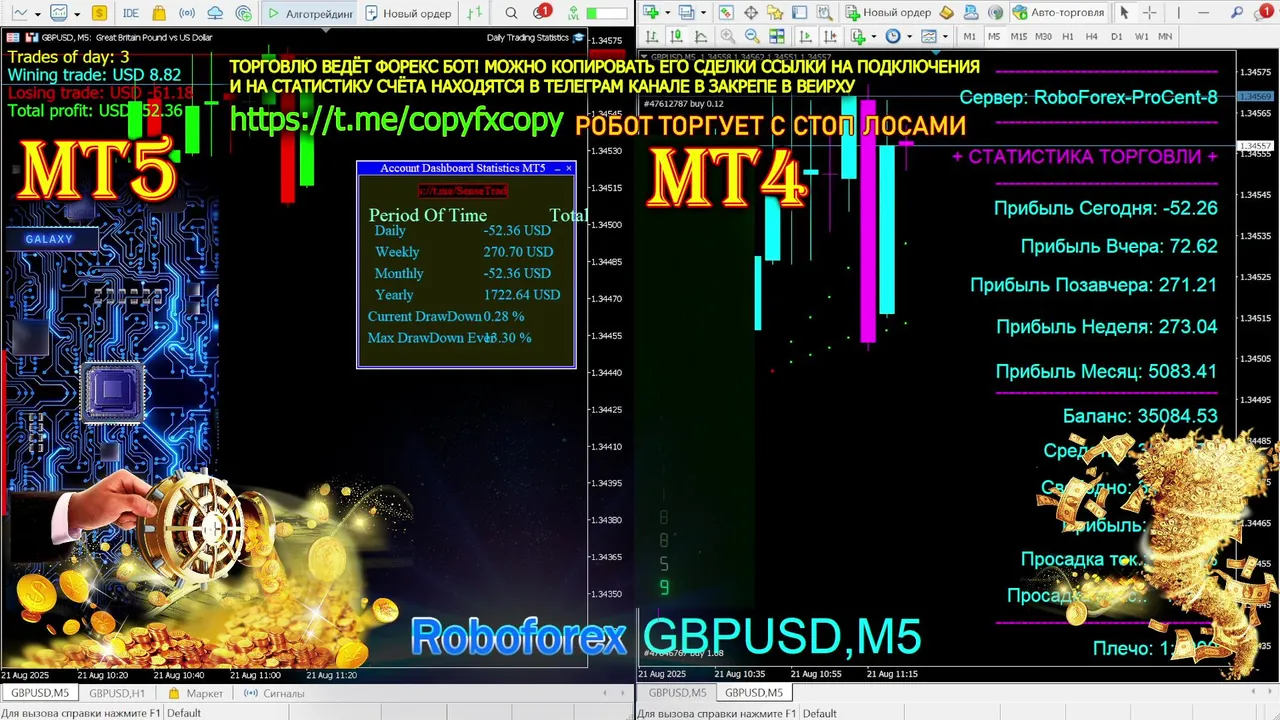Open MT5 notifications icon with red badge

pyautogui.click(x=540, y=13)
